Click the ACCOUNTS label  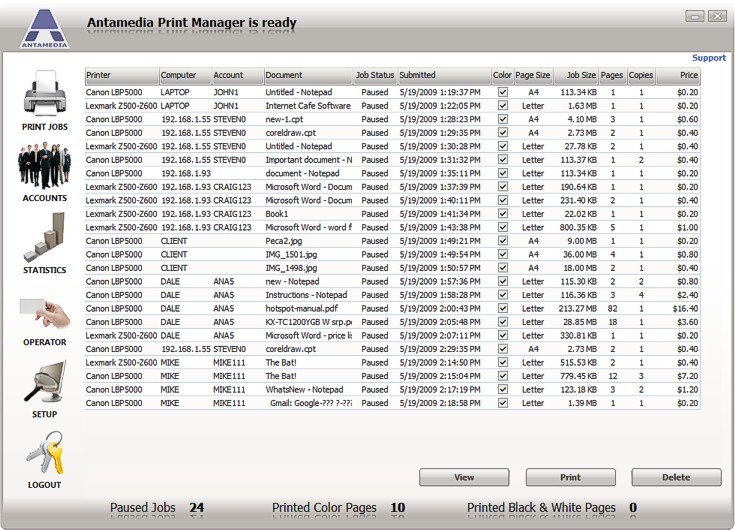[45, 198]
